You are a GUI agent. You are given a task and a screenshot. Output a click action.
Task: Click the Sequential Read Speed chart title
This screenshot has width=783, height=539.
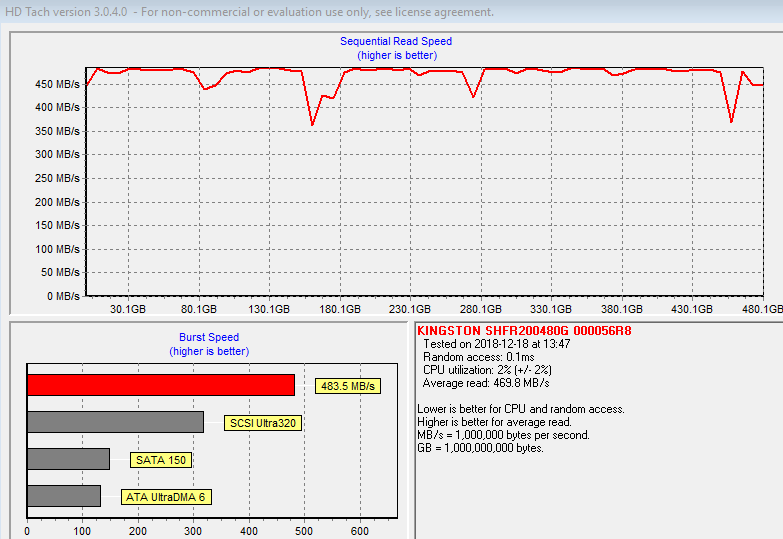(396, 41)
